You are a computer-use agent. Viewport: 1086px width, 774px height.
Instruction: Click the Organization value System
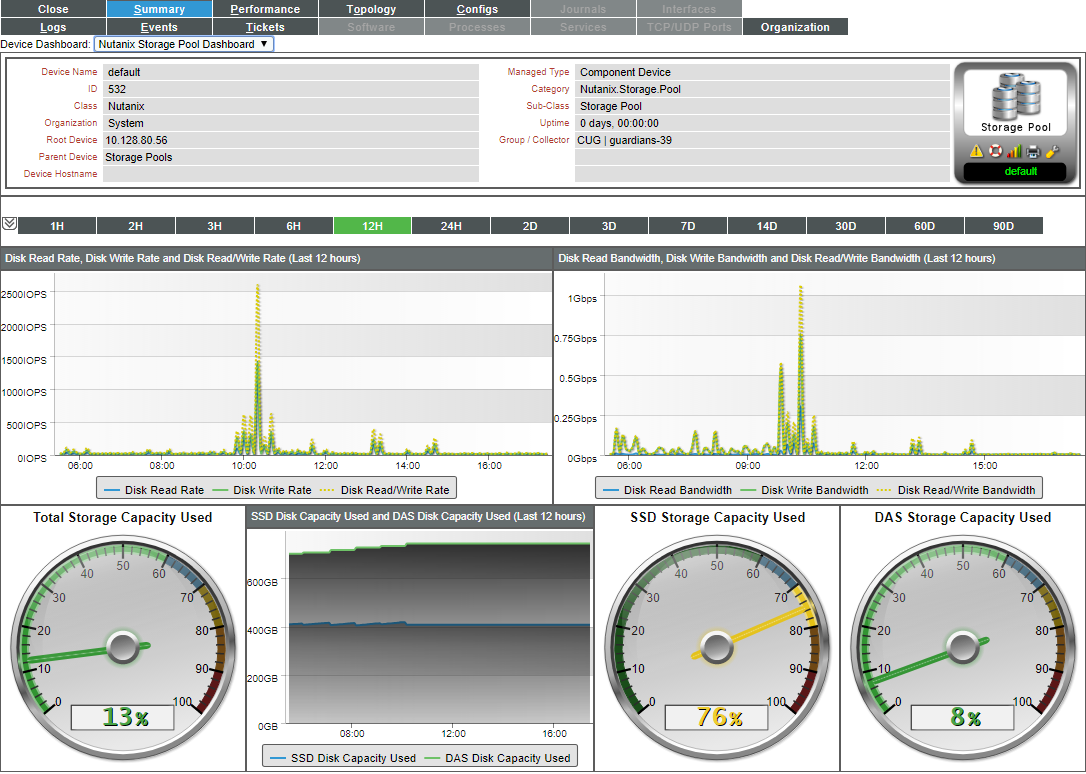(126, 123)
